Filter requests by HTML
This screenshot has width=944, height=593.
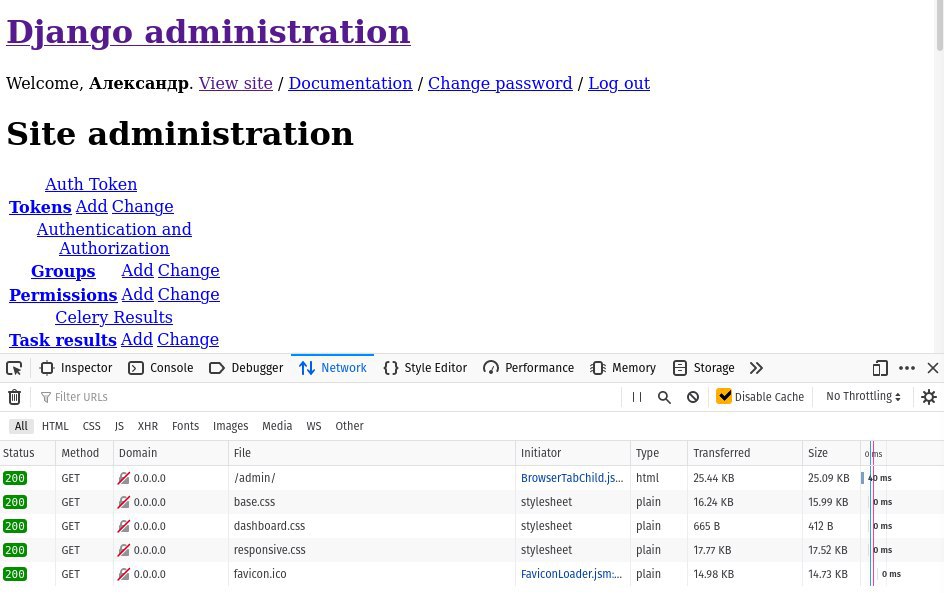click(x=55, y=426)
